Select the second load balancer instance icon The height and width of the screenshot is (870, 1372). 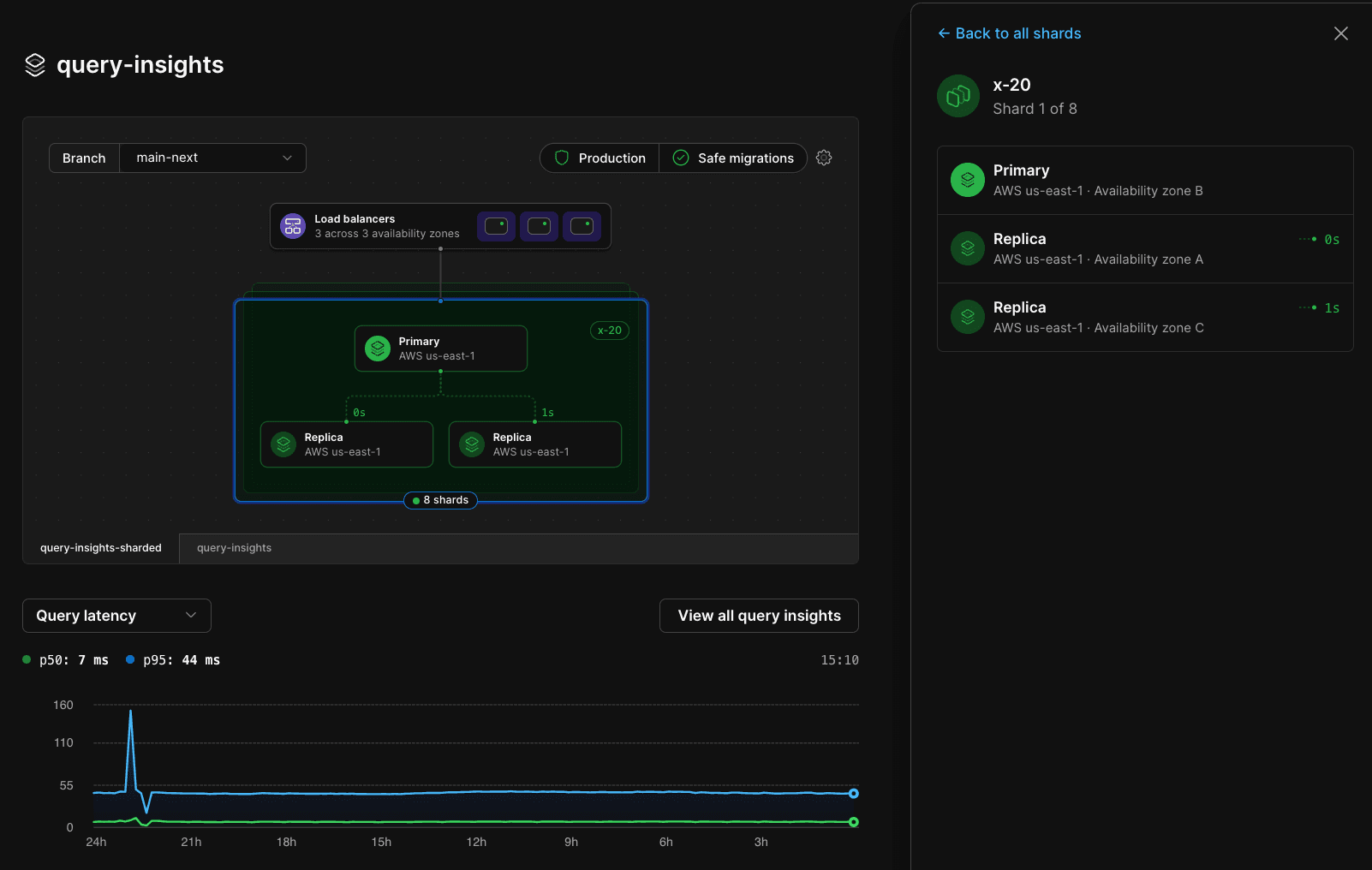539,226
